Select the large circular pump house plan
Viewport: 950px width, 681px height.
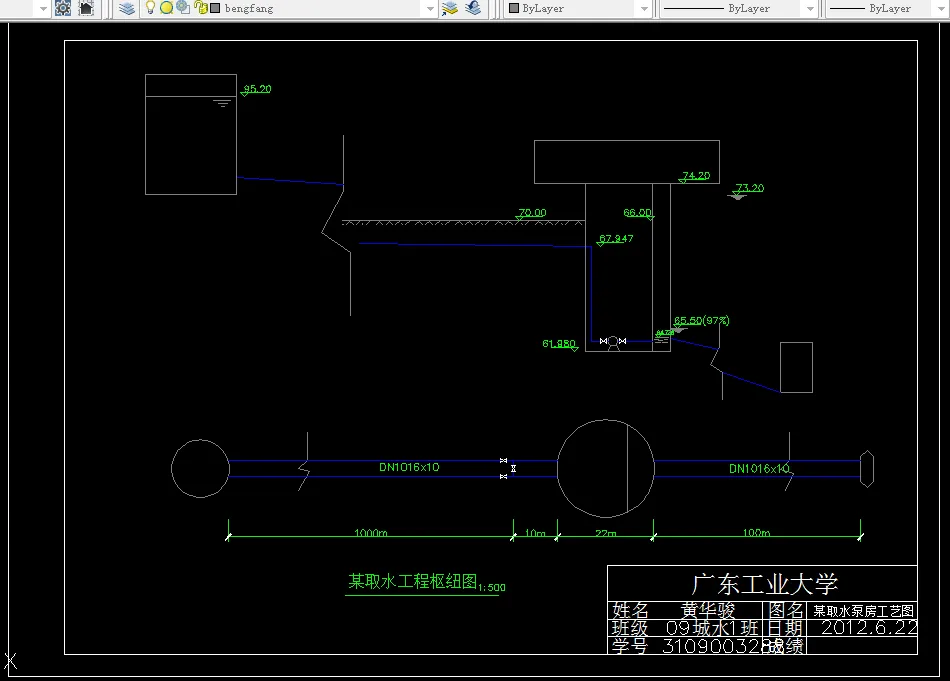606,468
